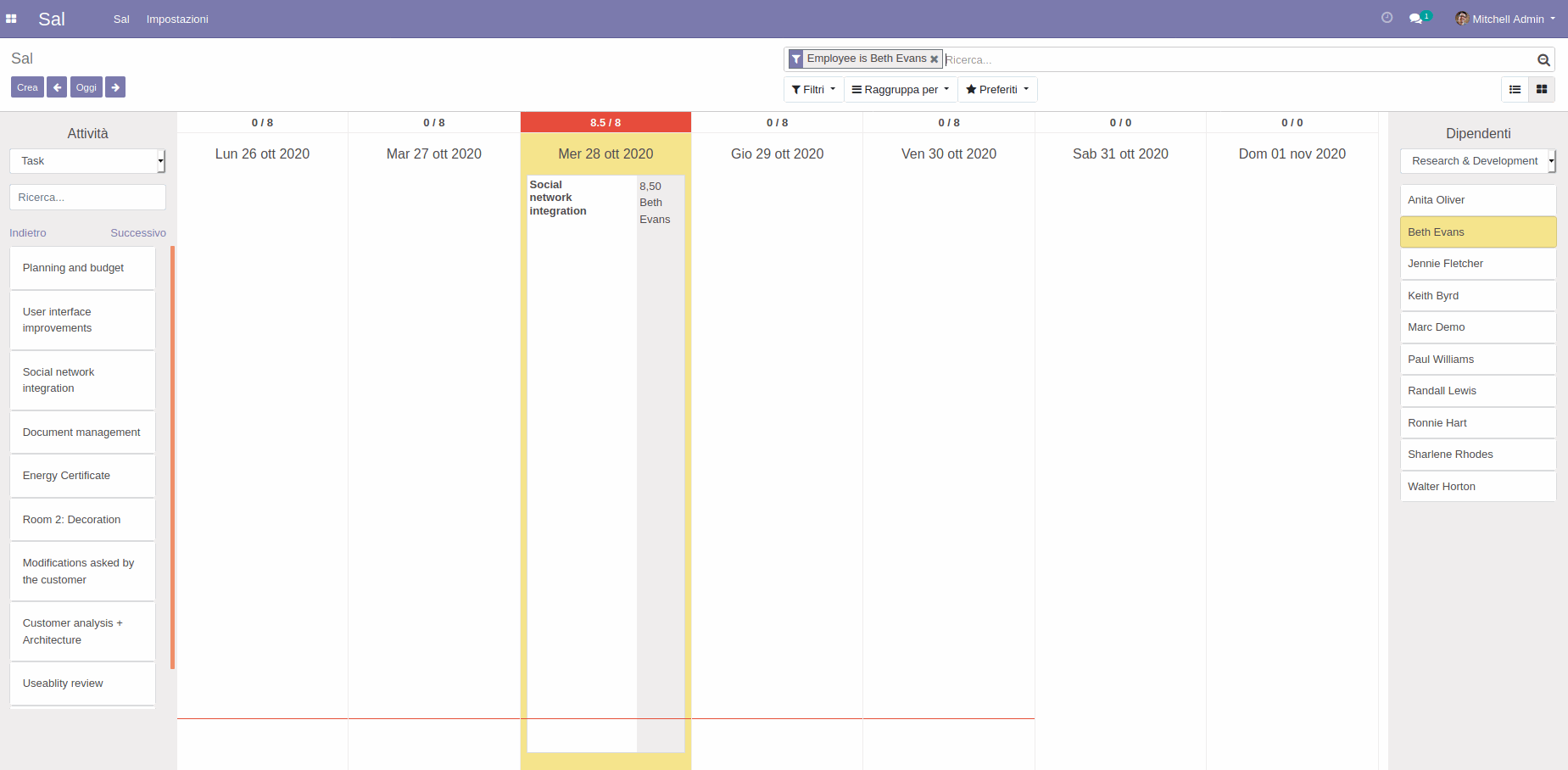Click the search magnifier icon
Image resolution: width=1568 pixels, height=770 pixels.
coord(1543,60)
